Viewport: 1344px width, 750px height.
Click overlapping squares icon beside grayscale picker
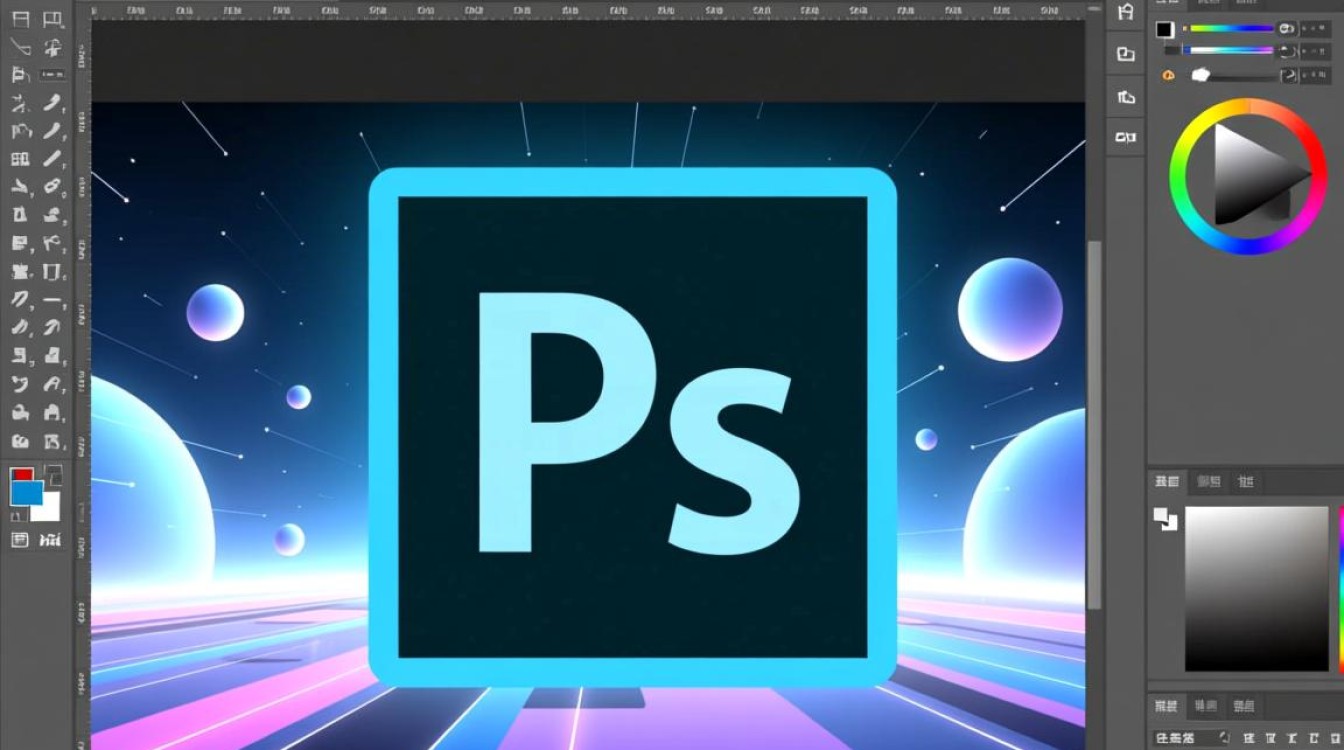1166,519
